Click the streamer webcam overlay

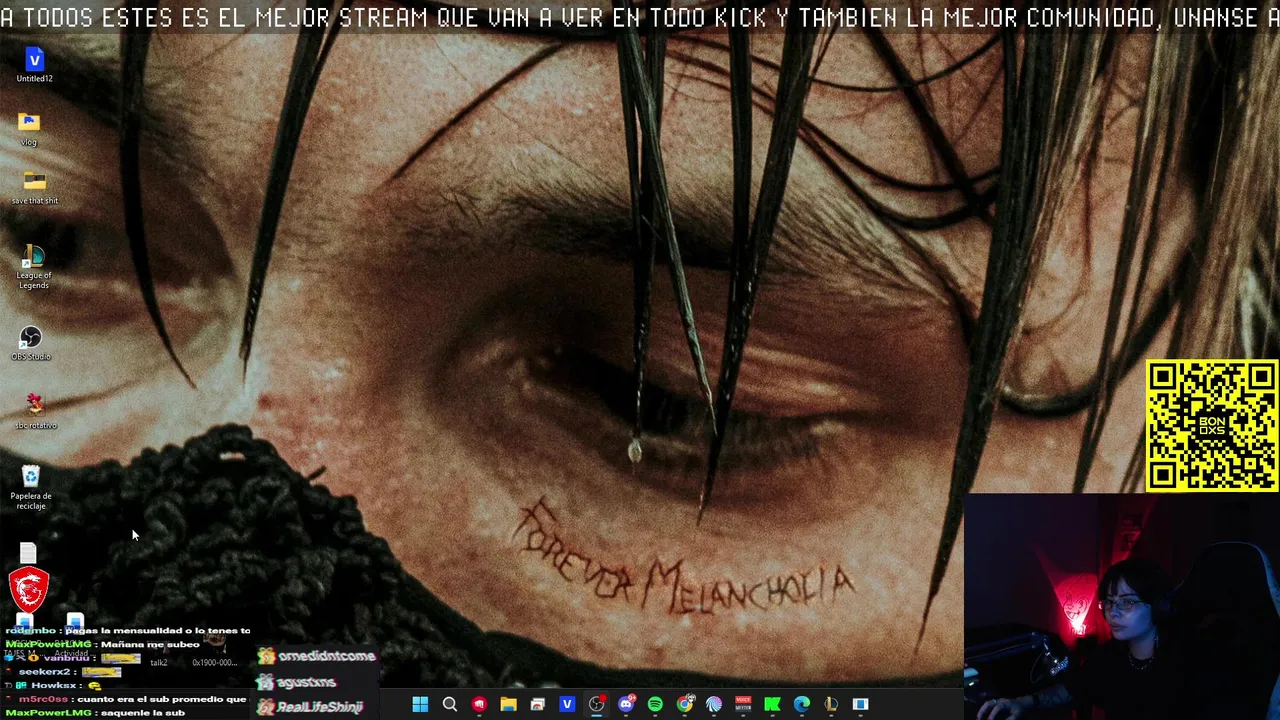click(1122, 606)
